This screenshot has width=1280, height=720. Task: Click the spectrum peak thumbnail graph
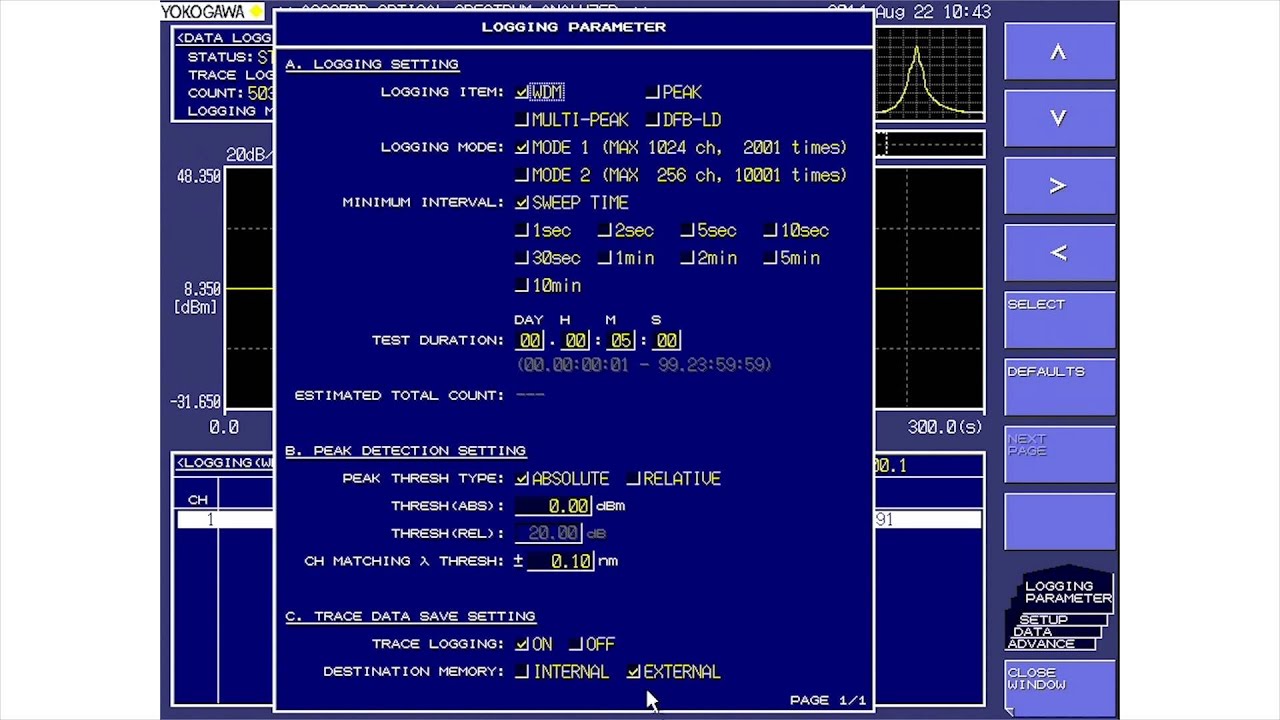point(929,73)
